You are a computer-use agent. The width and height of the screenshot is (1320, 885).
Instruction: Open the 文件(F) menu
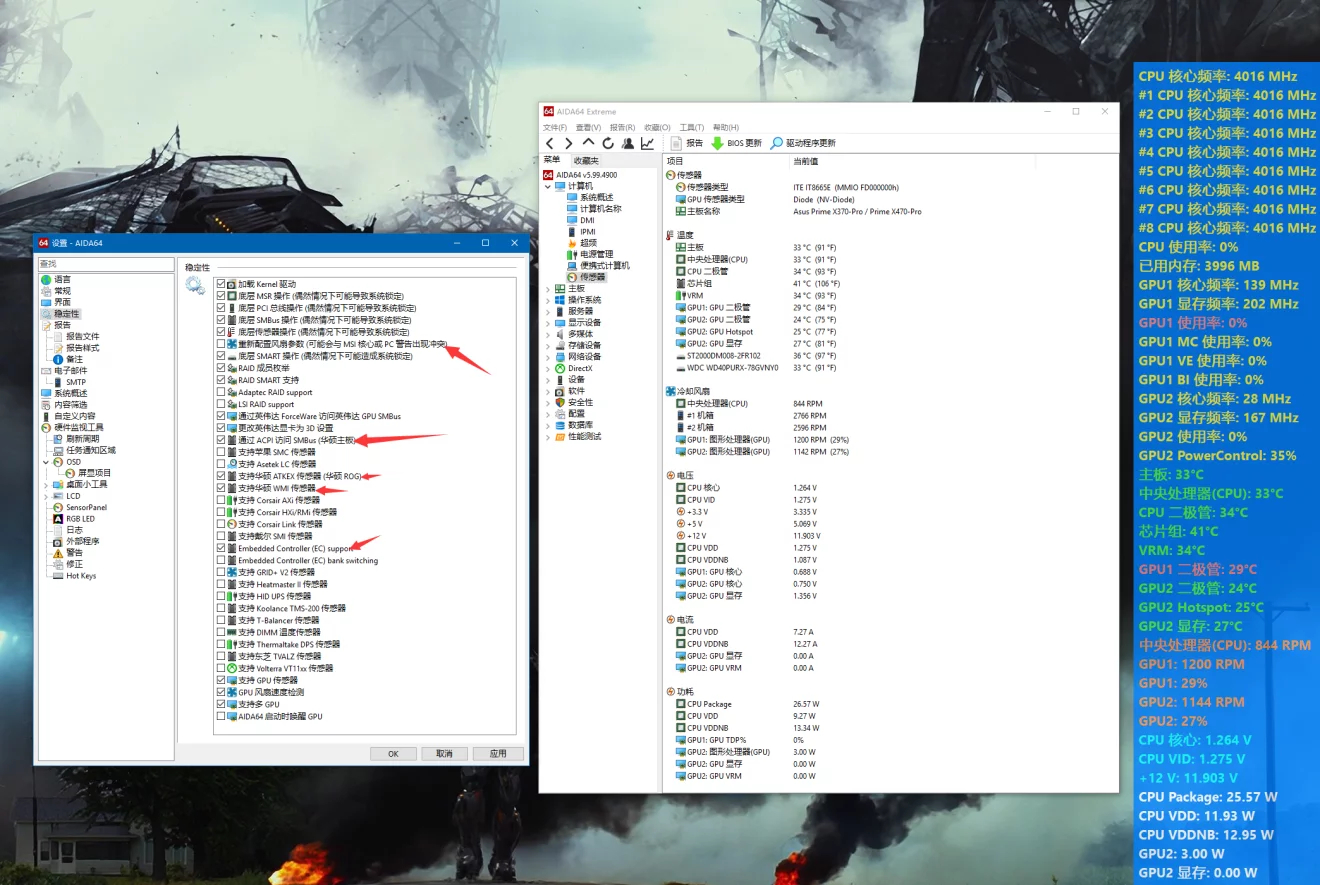[555, 128]
